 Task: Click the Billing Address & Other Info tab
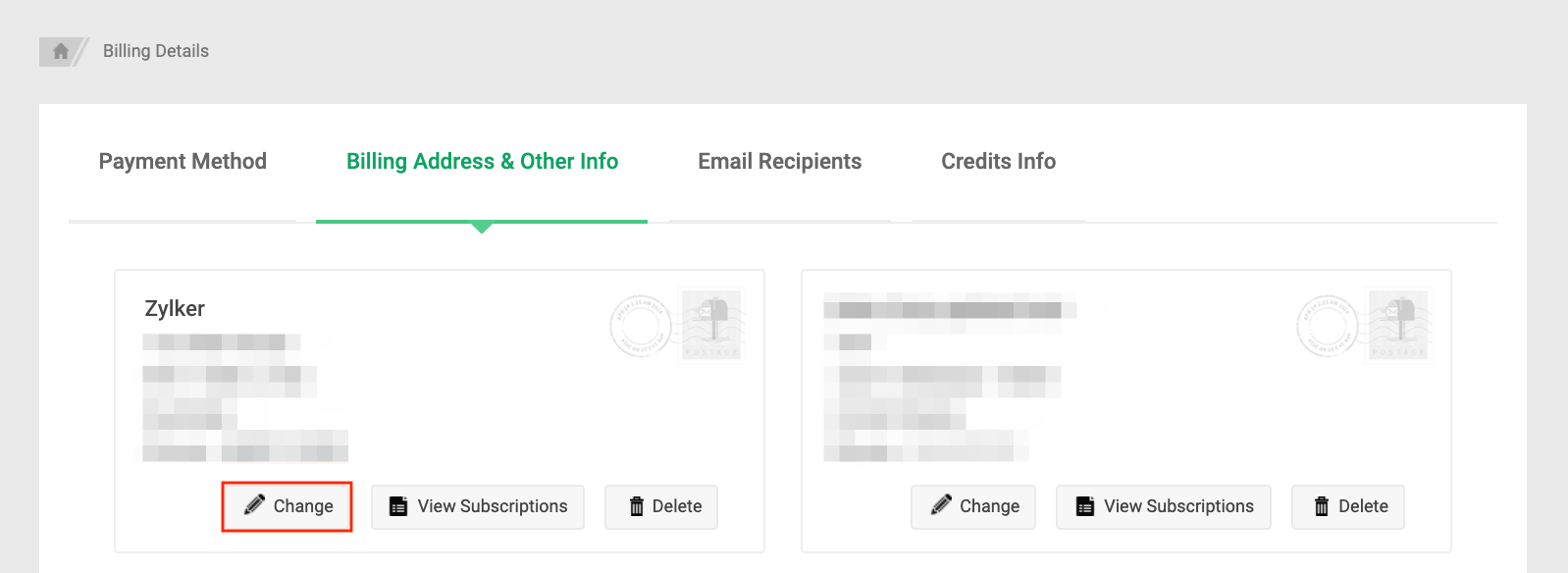[481, 161]
